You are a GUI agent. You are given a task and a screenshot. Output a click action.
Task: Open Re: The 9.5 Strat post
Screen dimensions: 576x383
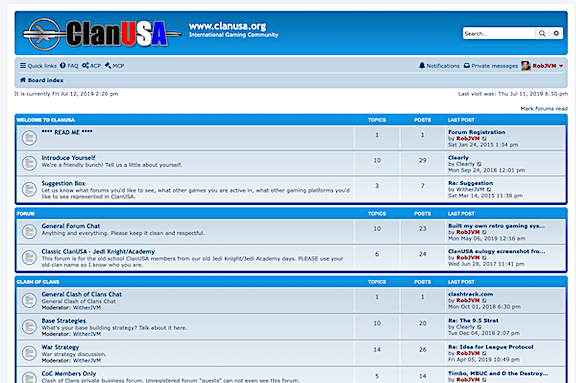473,321
